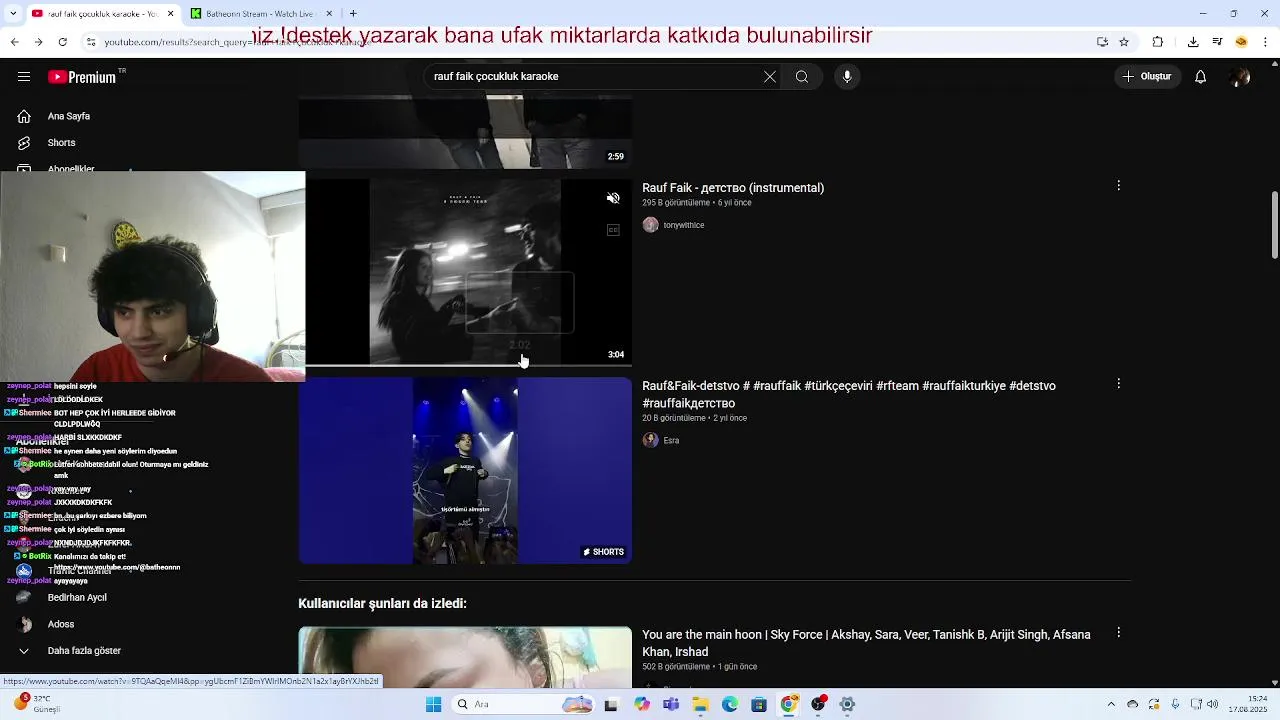Open You are the main hoon video title
This screenshot has width=1280, height=720.
866,643
